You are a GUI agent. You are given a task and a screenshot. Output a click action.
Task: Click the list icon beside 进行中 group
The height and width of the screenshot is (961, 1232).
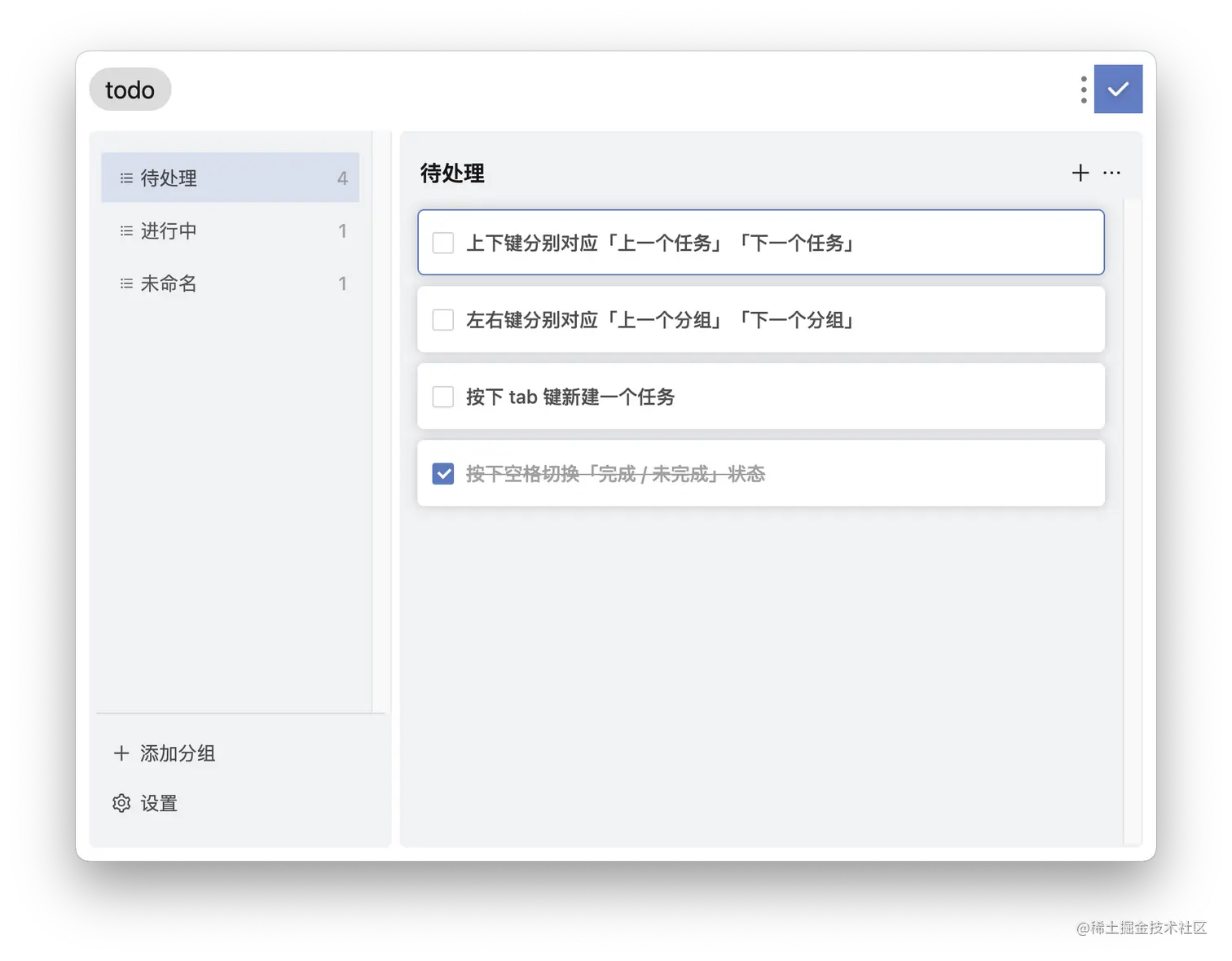click(126, 230)
